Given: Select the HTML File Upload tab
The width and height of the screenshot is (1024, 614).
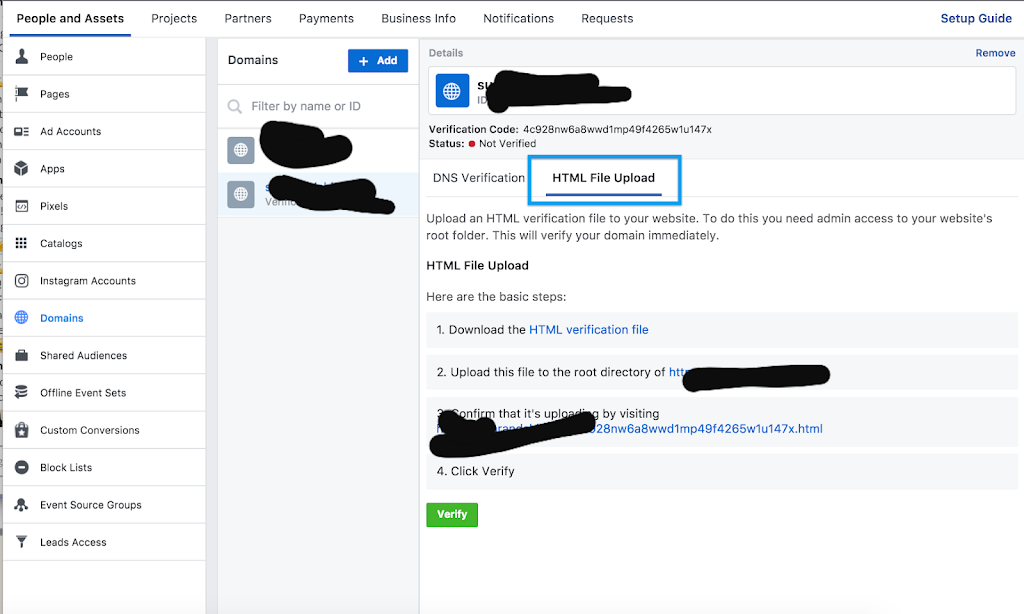Looking at the screenshot, I should (603, 178).
